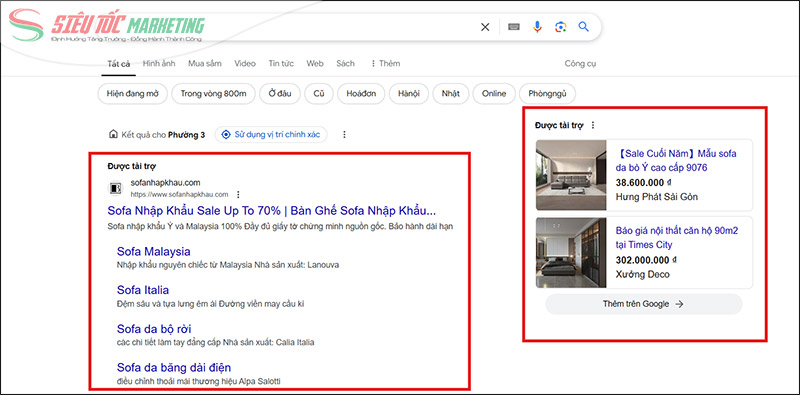
Task: Open the Sách tab
Action: (x=345, y=63)
